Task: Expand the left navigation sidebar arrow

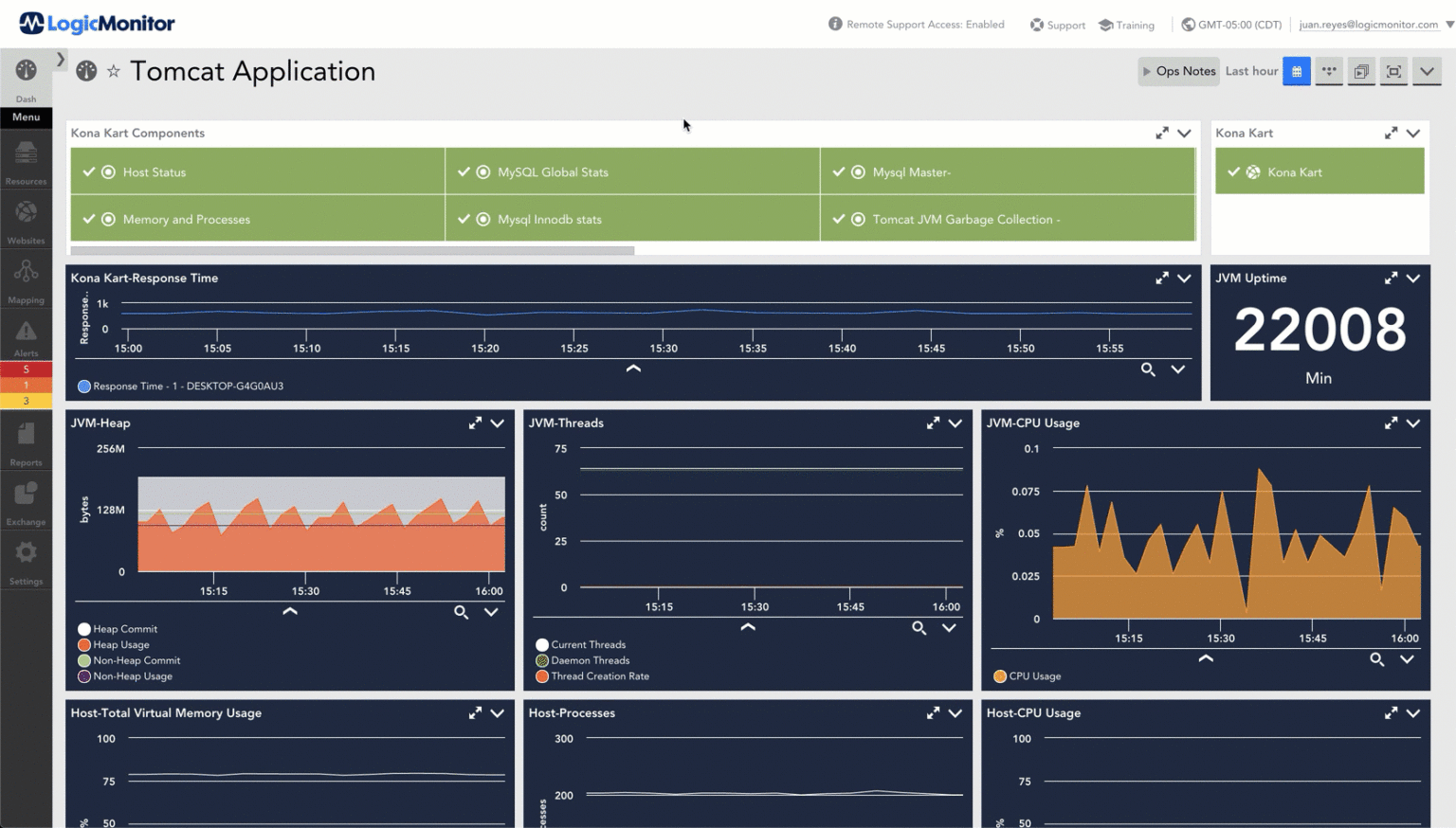Action: point(61,60)
